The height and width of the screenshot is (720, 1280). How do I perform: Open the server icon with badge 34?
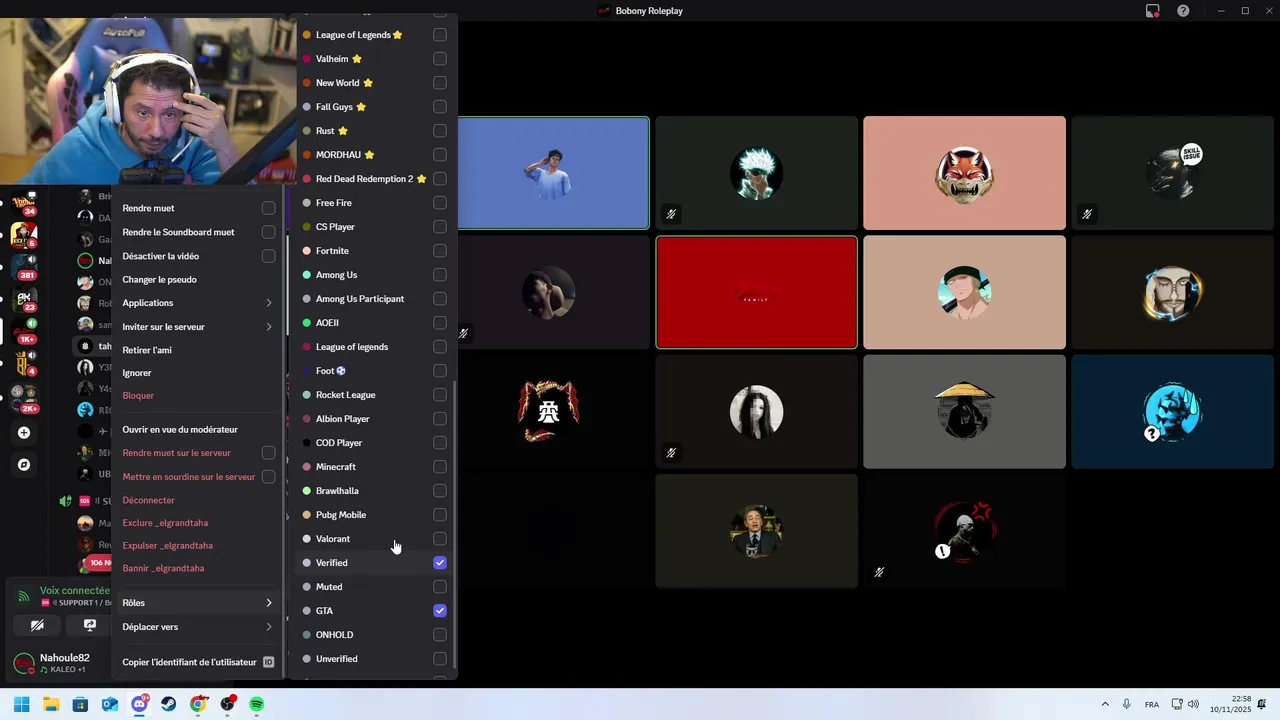click(24, 202)
